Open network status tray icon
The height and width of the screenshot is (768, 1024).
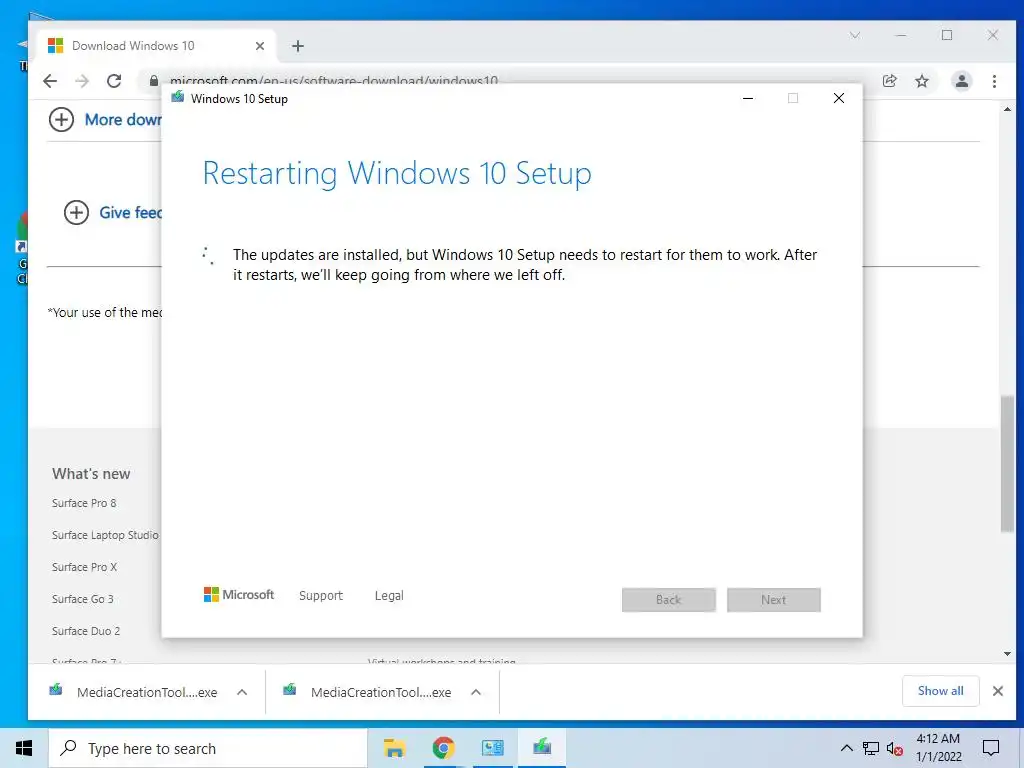(871, 748)
